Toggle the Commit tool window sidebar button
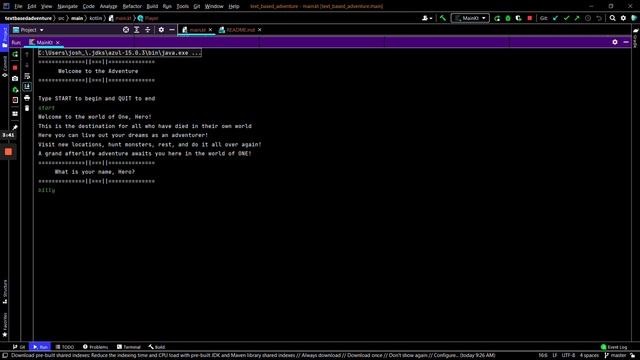640x360 pixels. coord(4,67)
